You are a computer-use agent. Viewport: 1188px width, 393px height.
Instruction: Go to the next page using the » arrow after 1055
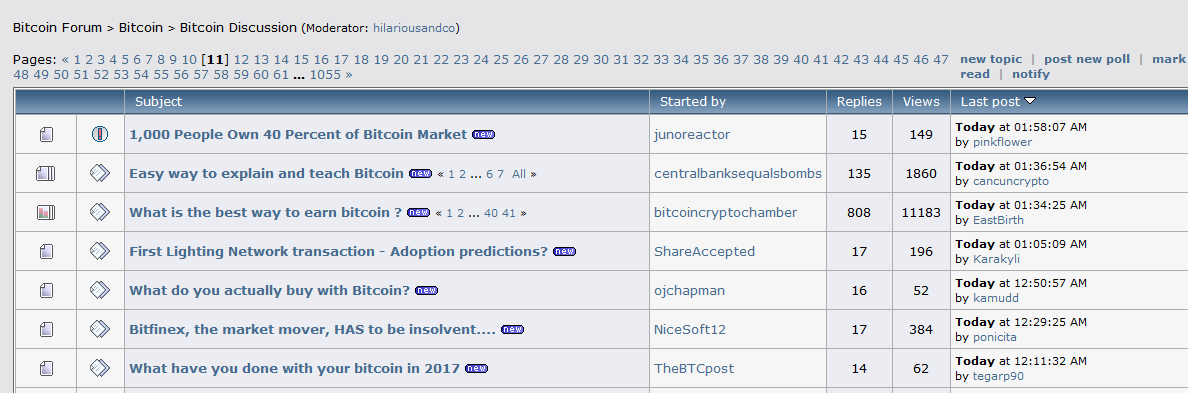click(349, 74)
